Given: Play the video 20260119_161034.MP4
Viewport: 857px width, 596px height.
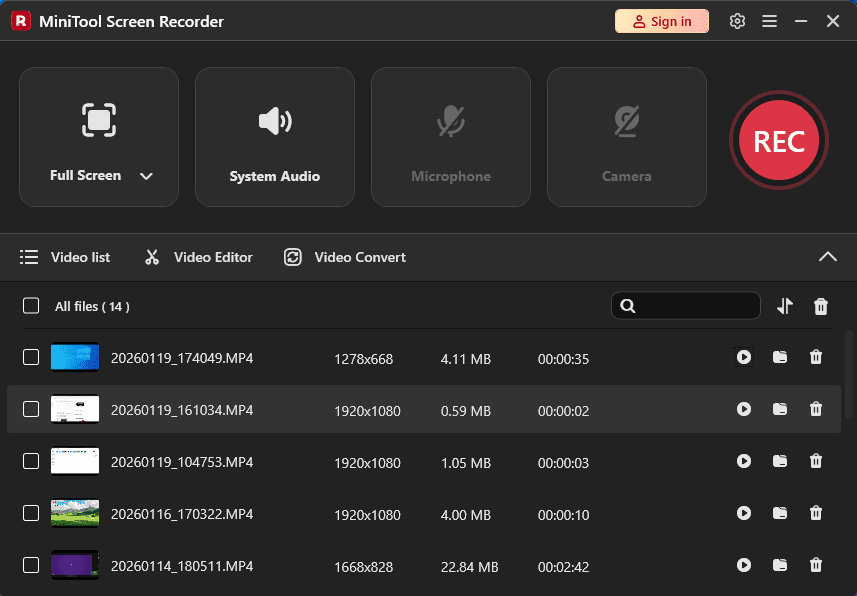Looking at the screenshot, I should (744, 409).
